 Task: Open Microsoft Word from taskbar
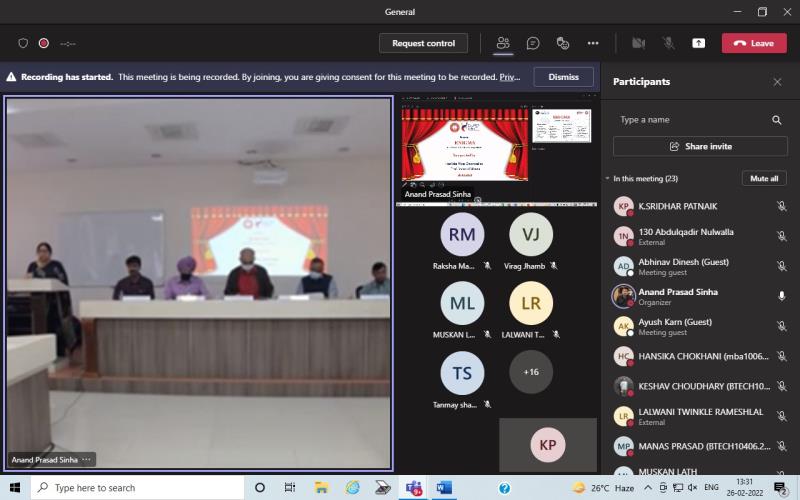point(444,488)
